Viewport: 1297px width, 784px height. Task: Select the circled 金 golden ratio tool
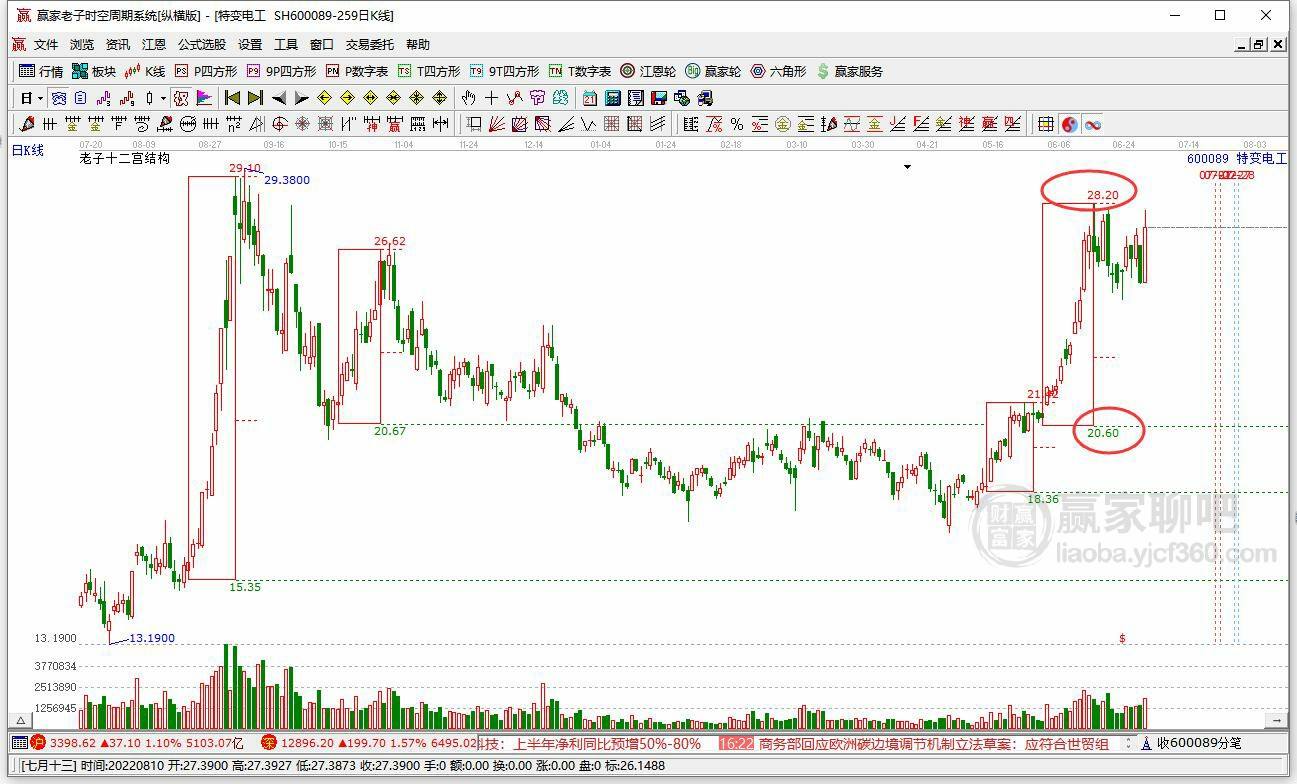[783, 124]
